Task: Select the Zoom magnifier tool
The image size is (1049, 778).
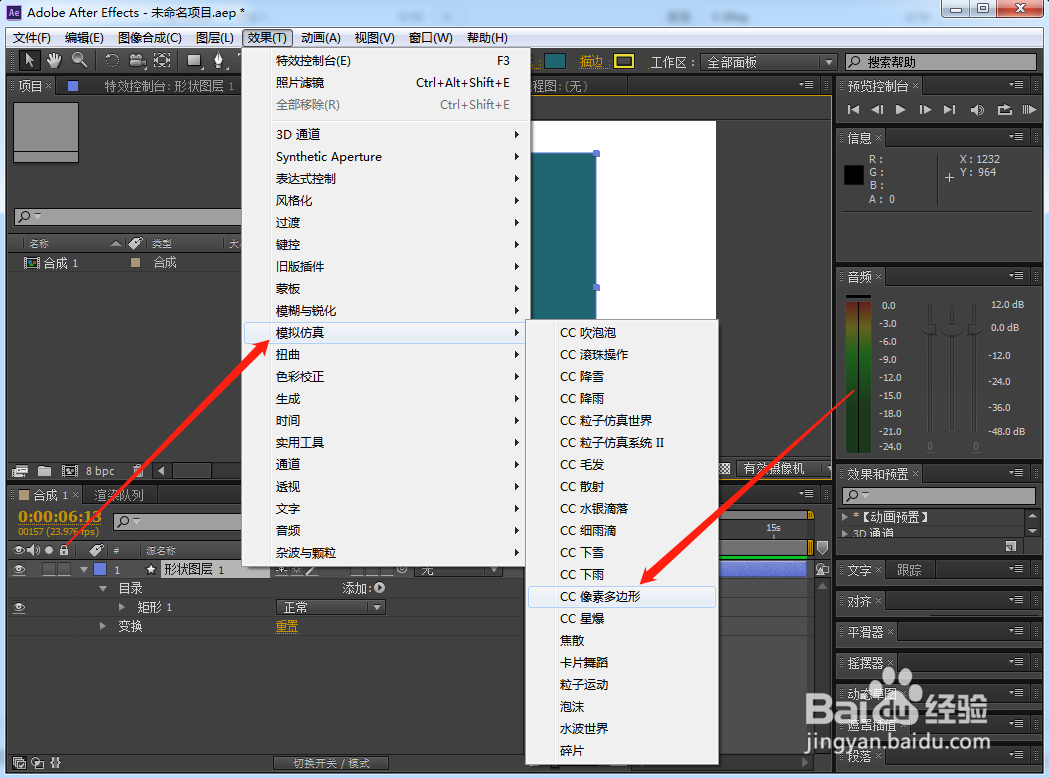Action: click(80, 61)
